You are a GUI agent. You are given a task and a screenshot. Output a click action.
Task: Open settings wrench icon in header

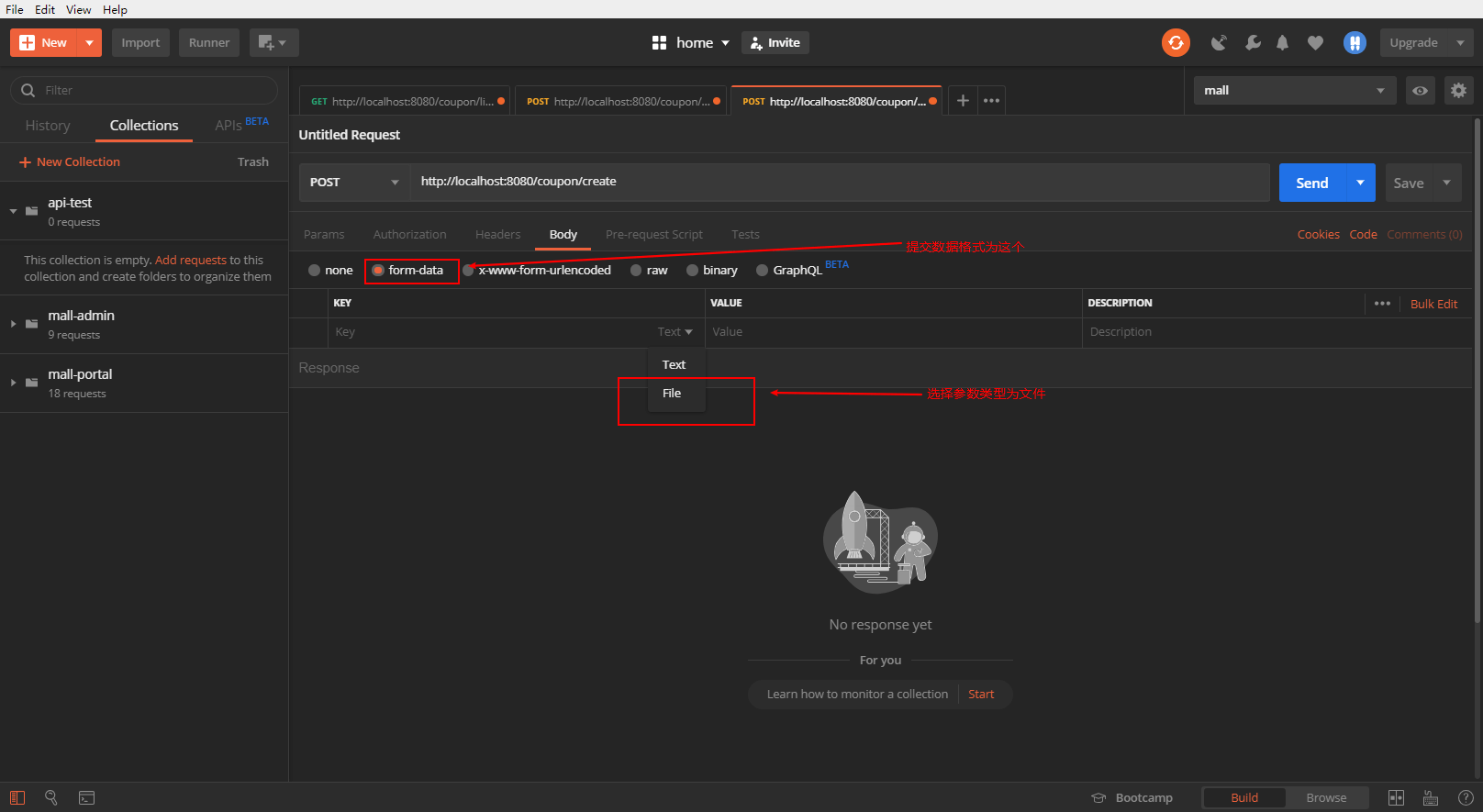click(x=1253, y=42)
